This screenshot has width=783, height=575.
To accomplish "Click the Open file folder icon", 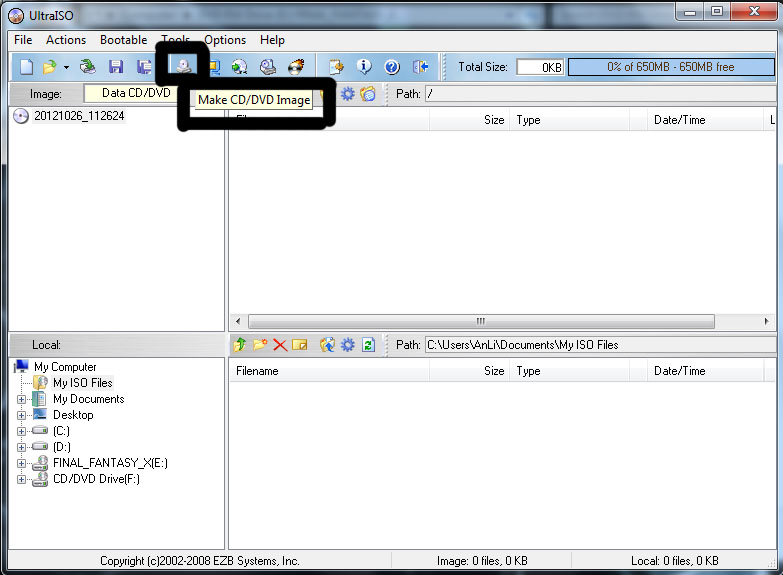I will 50,66.
